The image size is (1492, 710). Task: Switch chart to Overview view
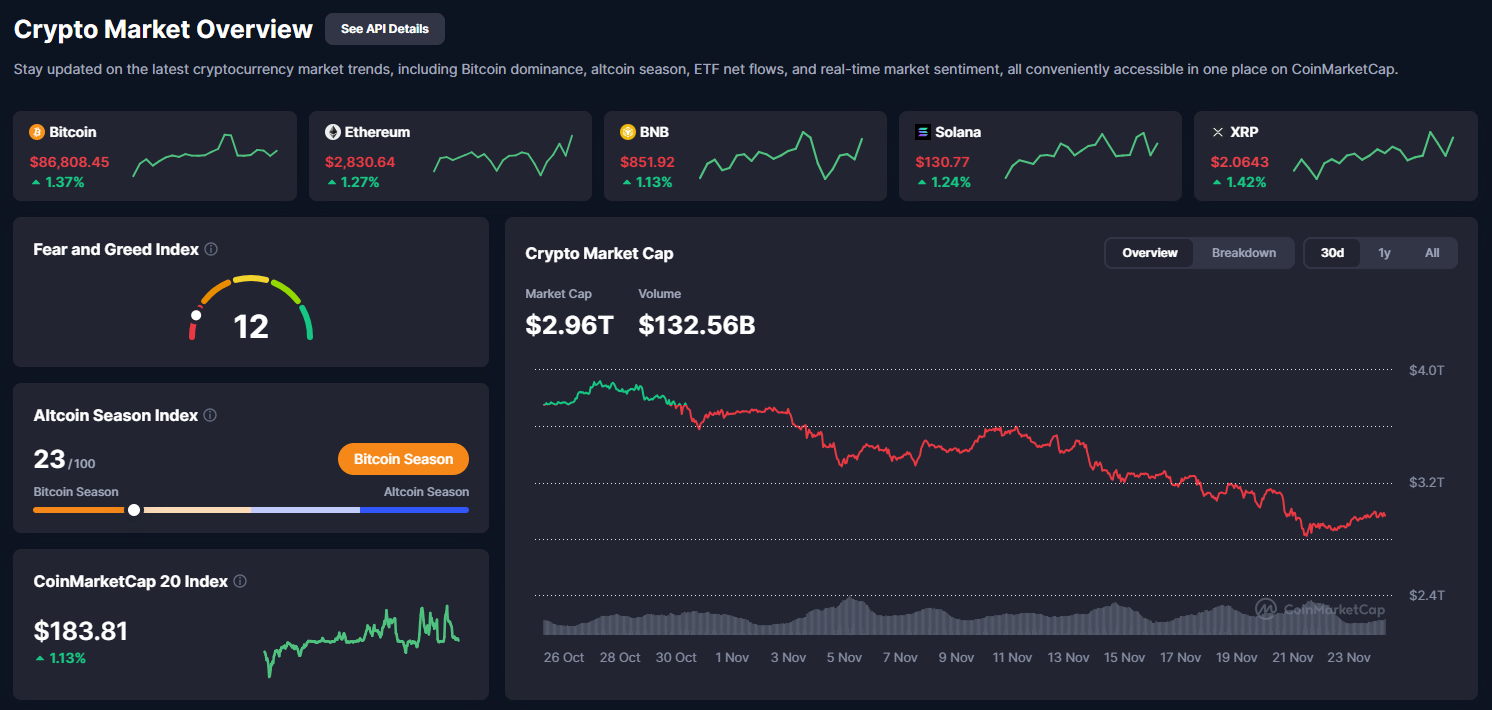[x=1149, y=253]
